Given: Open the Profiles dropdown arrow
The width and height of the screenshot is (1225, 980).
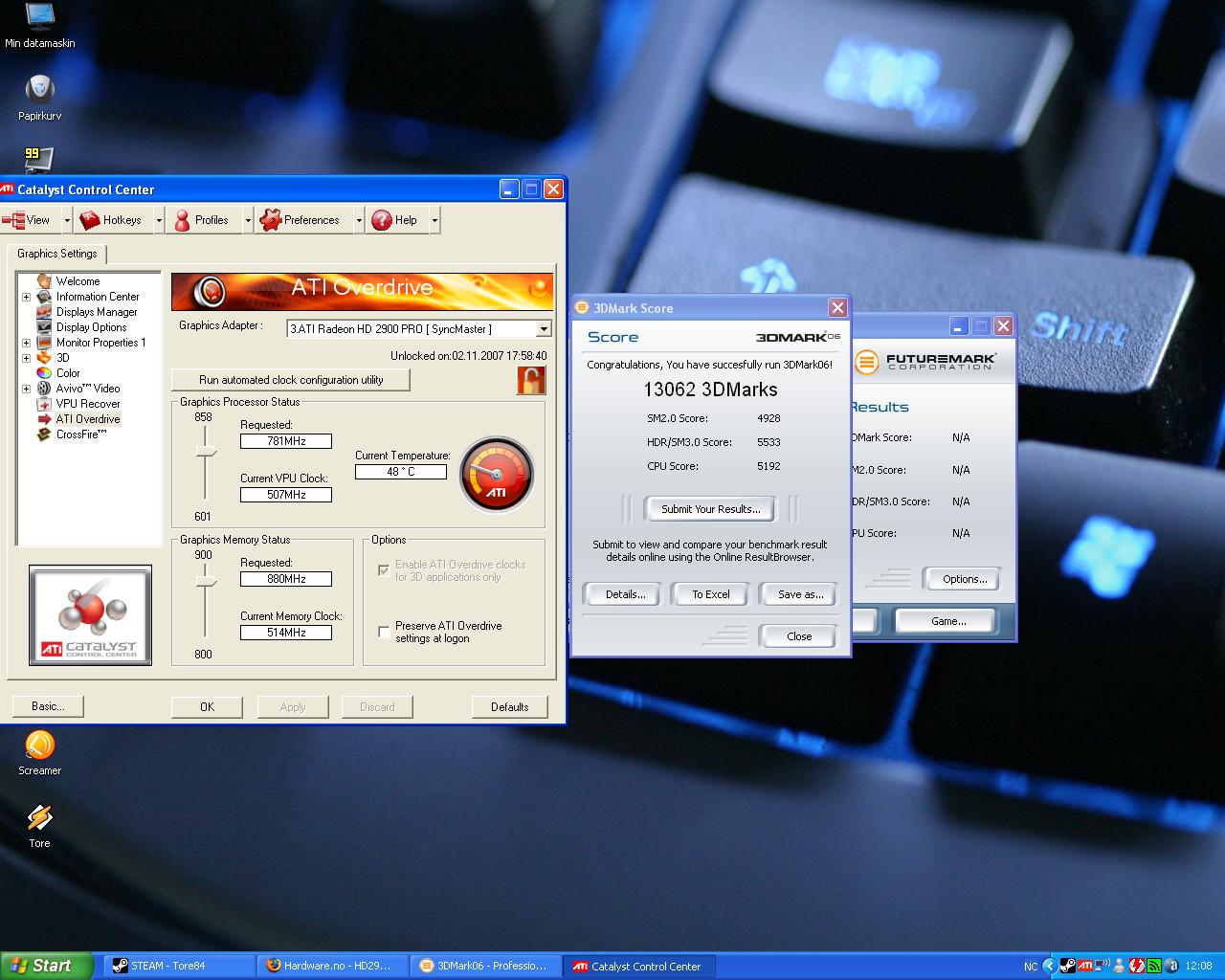Looking at the screenshot, I should tap(247, 220).
